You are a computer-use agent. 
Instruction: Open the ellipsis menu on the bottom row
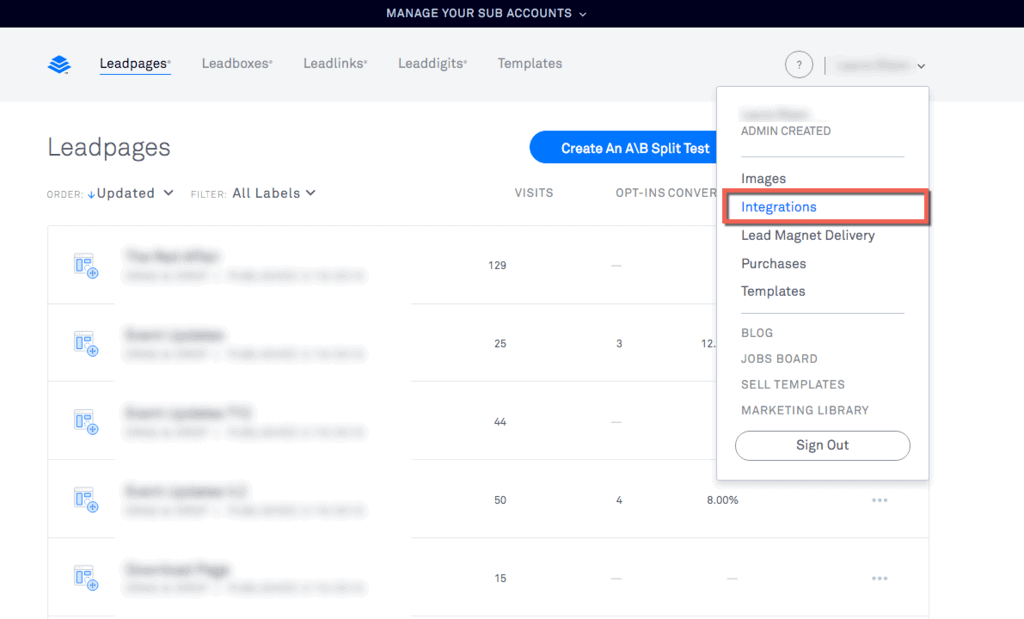(880, 578)
